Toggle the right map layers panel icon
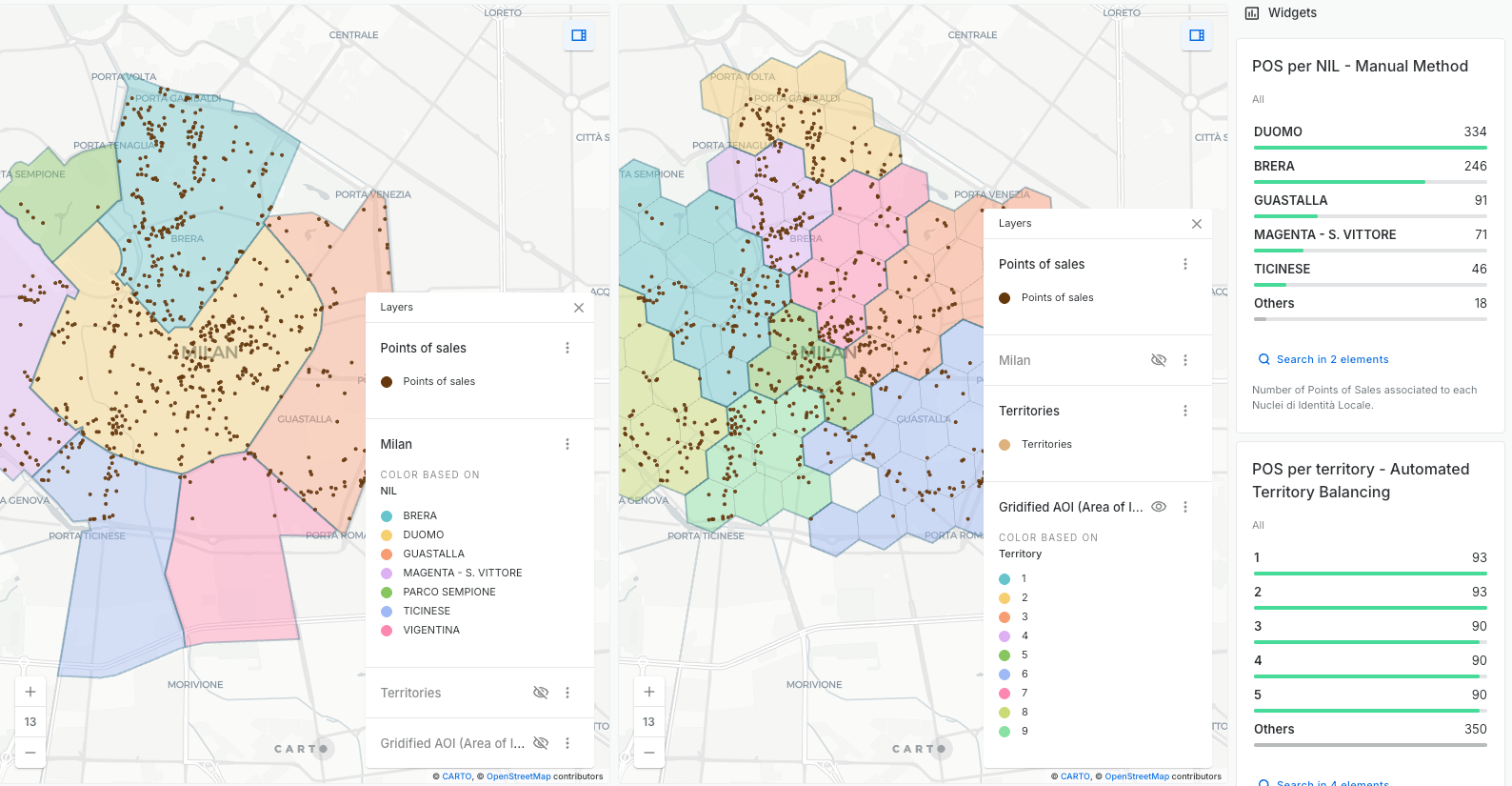1512x786 pixels. tap(1197, 35)
